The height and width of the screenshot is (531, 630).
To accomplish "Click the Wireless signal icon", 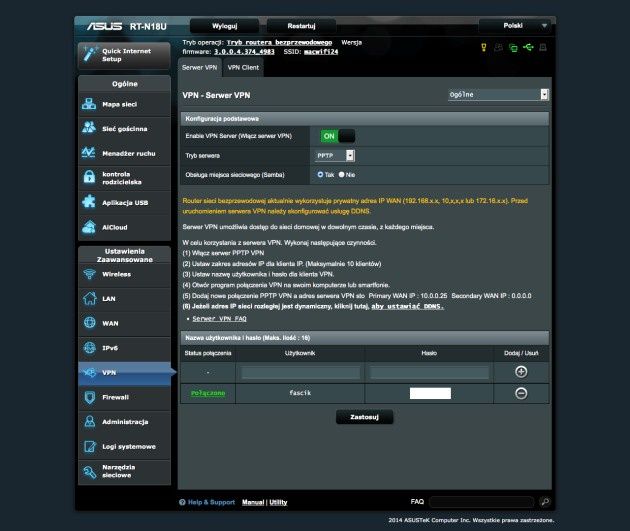I will (x=89, y=274).
